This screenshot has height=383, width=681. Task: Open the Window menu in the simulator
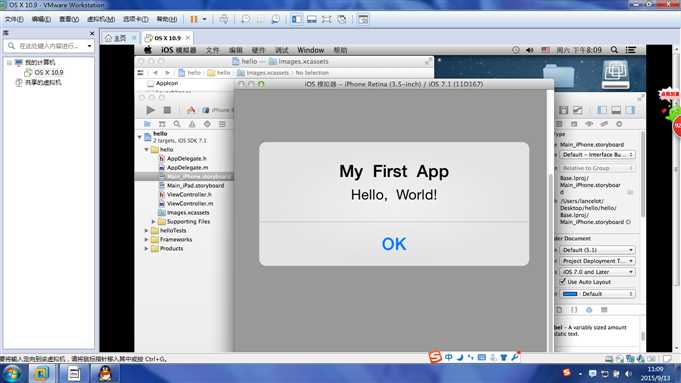[x=311, y=50]
